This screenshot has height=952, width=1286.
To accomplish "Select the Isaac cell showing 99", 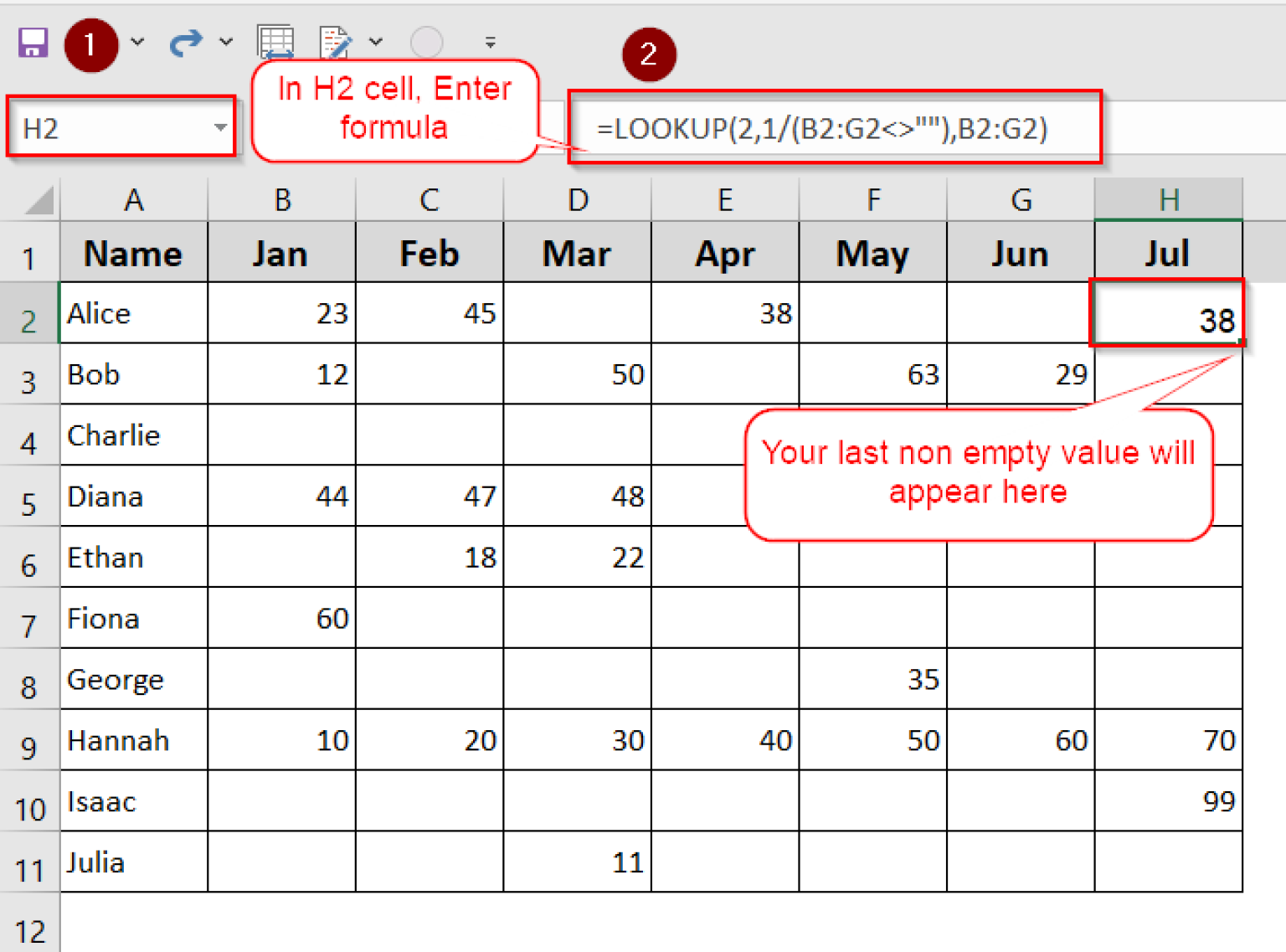I will (x=1168, y=801).
